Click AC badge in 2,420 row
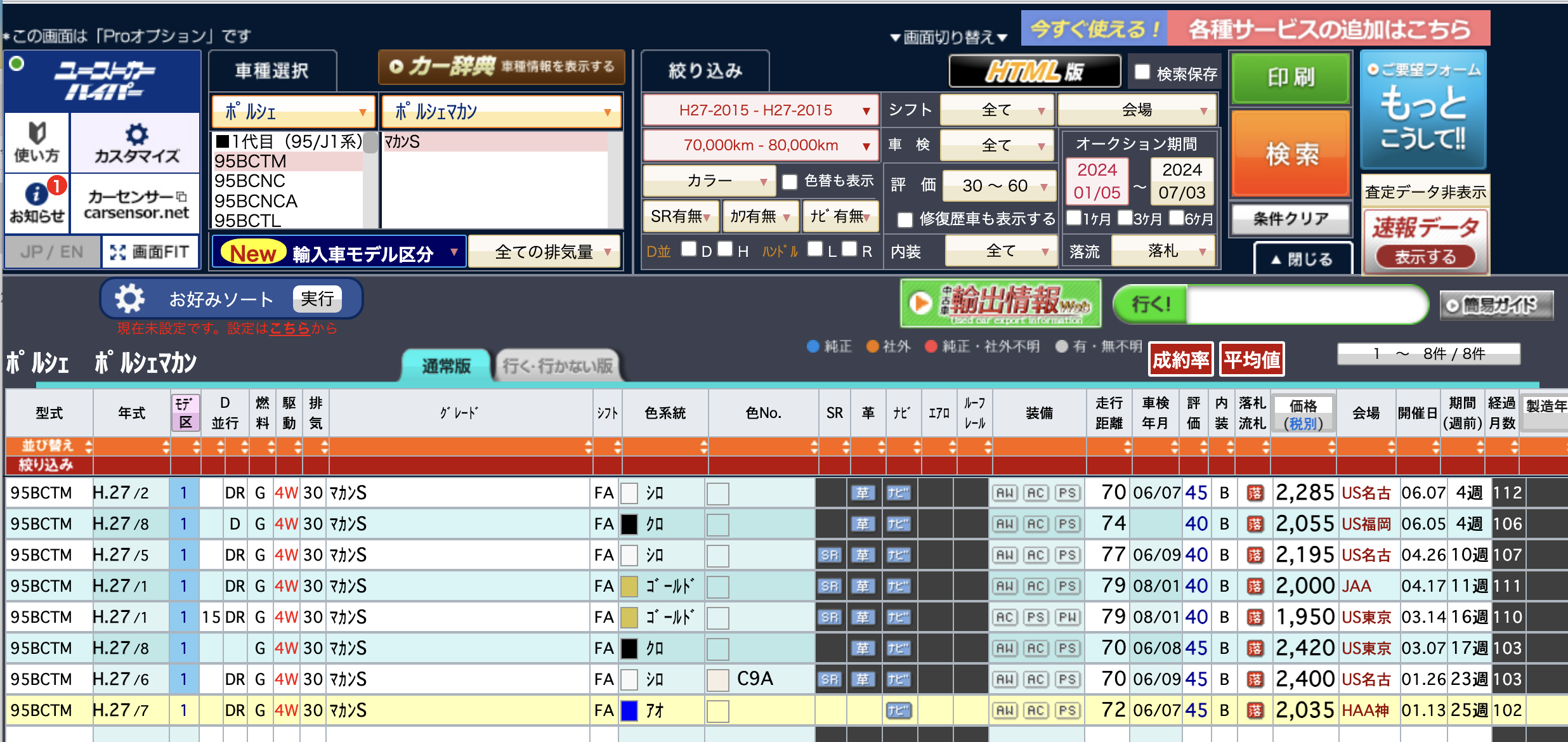1568x742 pixels. pyautogui.click(x=1036, y=649)
